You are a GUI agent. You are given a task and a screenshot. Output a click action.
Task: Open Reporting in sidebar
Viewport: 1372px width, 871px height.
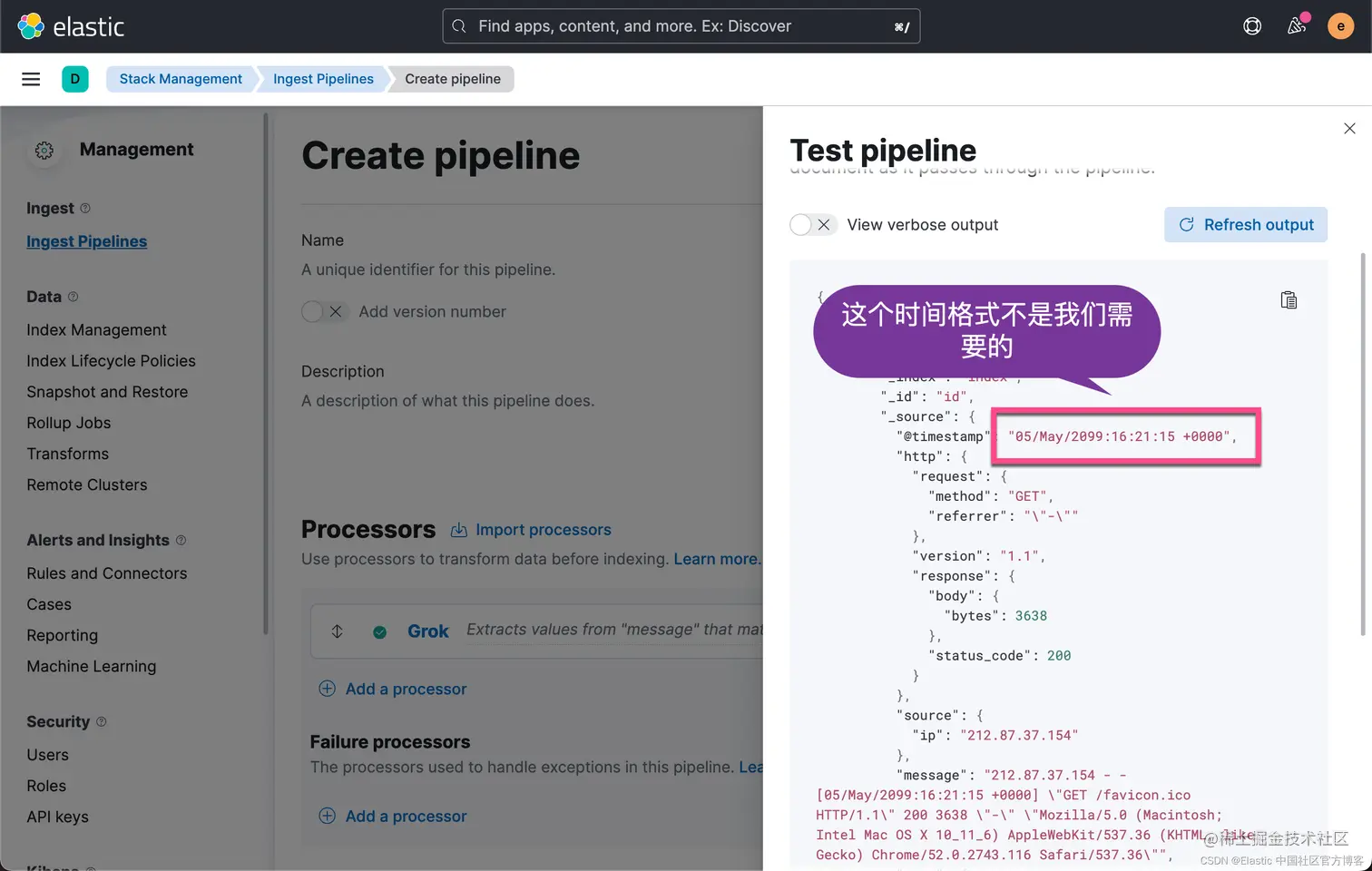(x=62, y=635)
